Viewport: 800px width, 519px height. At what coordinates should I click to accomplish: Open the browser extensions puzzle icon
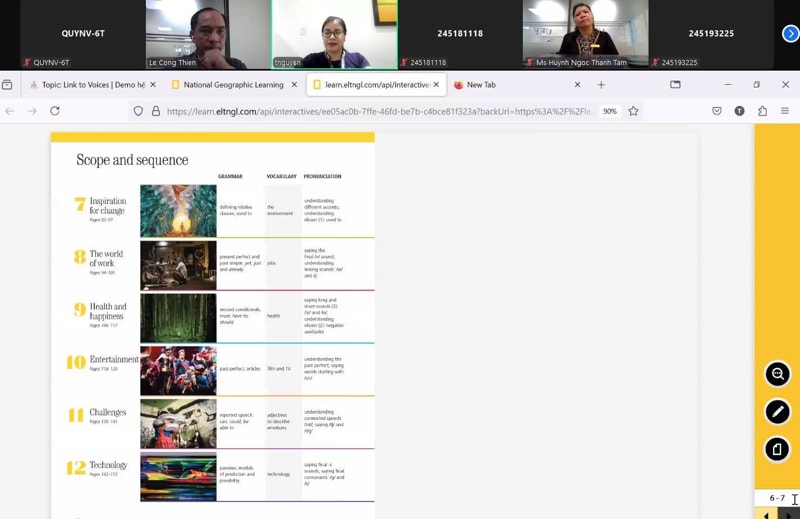tap(762, 111)
